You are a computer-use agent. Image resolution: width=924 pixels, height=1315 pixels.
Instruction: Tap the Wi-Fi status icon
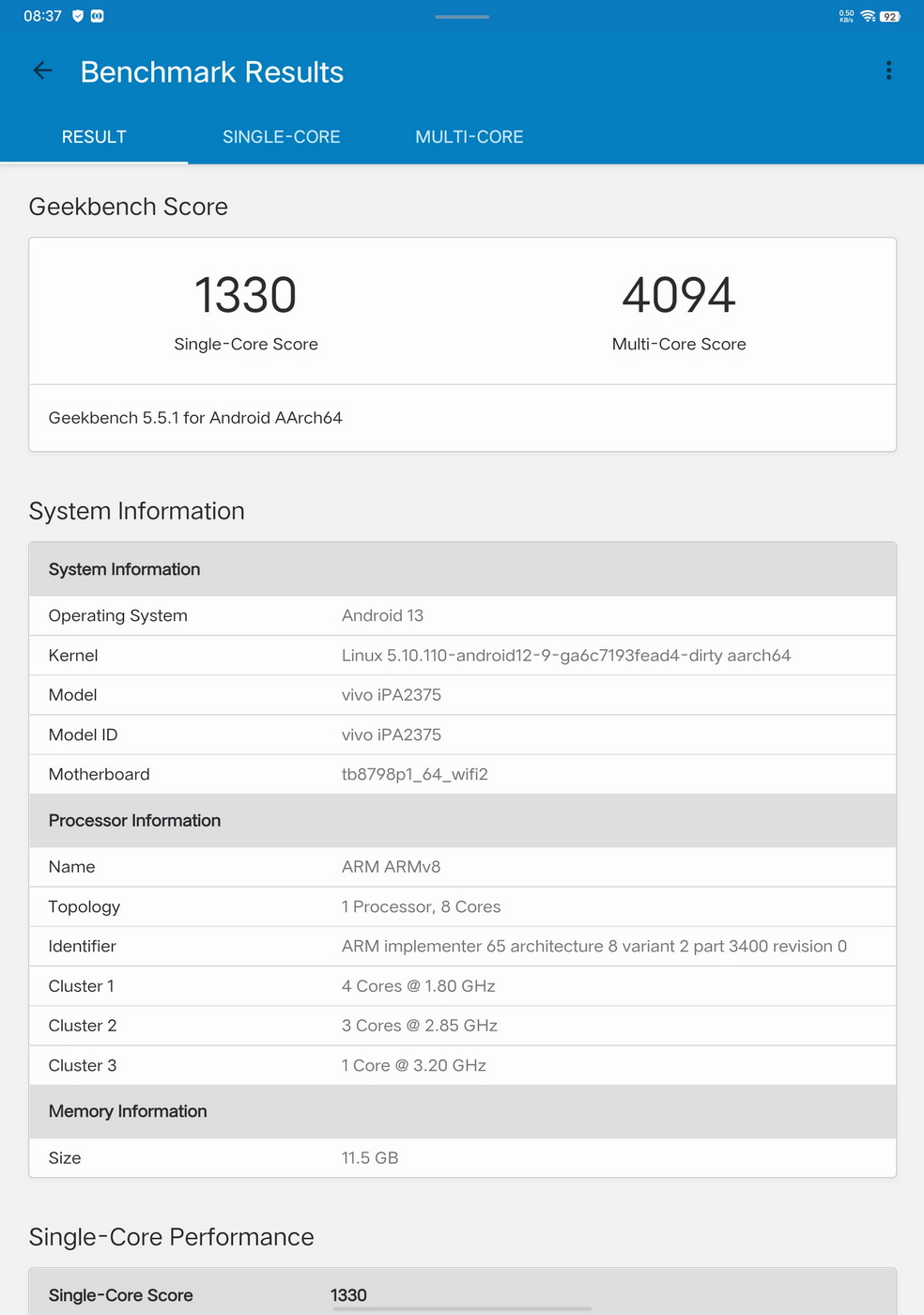pyautogui.click(x=868, y=16)
